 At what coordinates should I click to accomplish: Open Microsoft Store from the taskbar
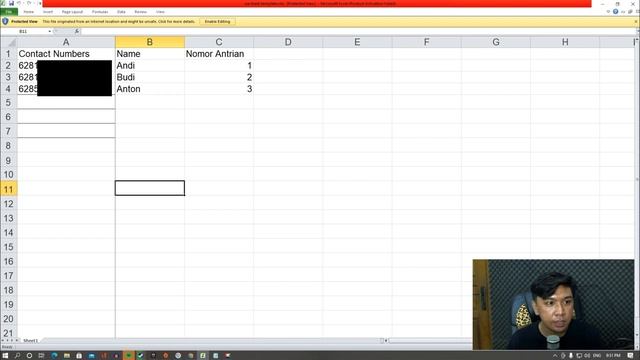79,356
